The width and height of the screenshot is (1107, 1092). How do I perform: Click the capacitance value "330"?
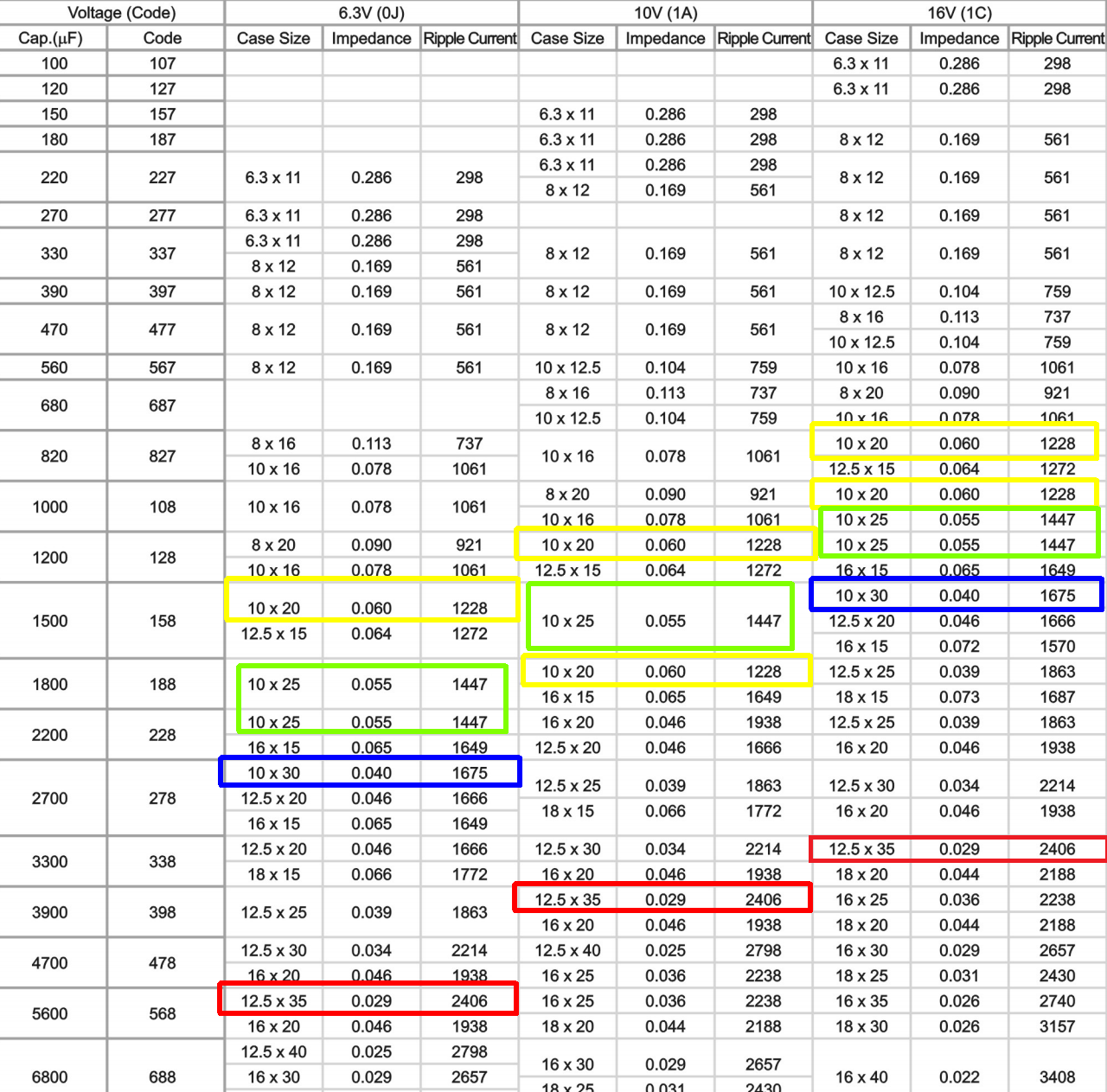[54, 253]
